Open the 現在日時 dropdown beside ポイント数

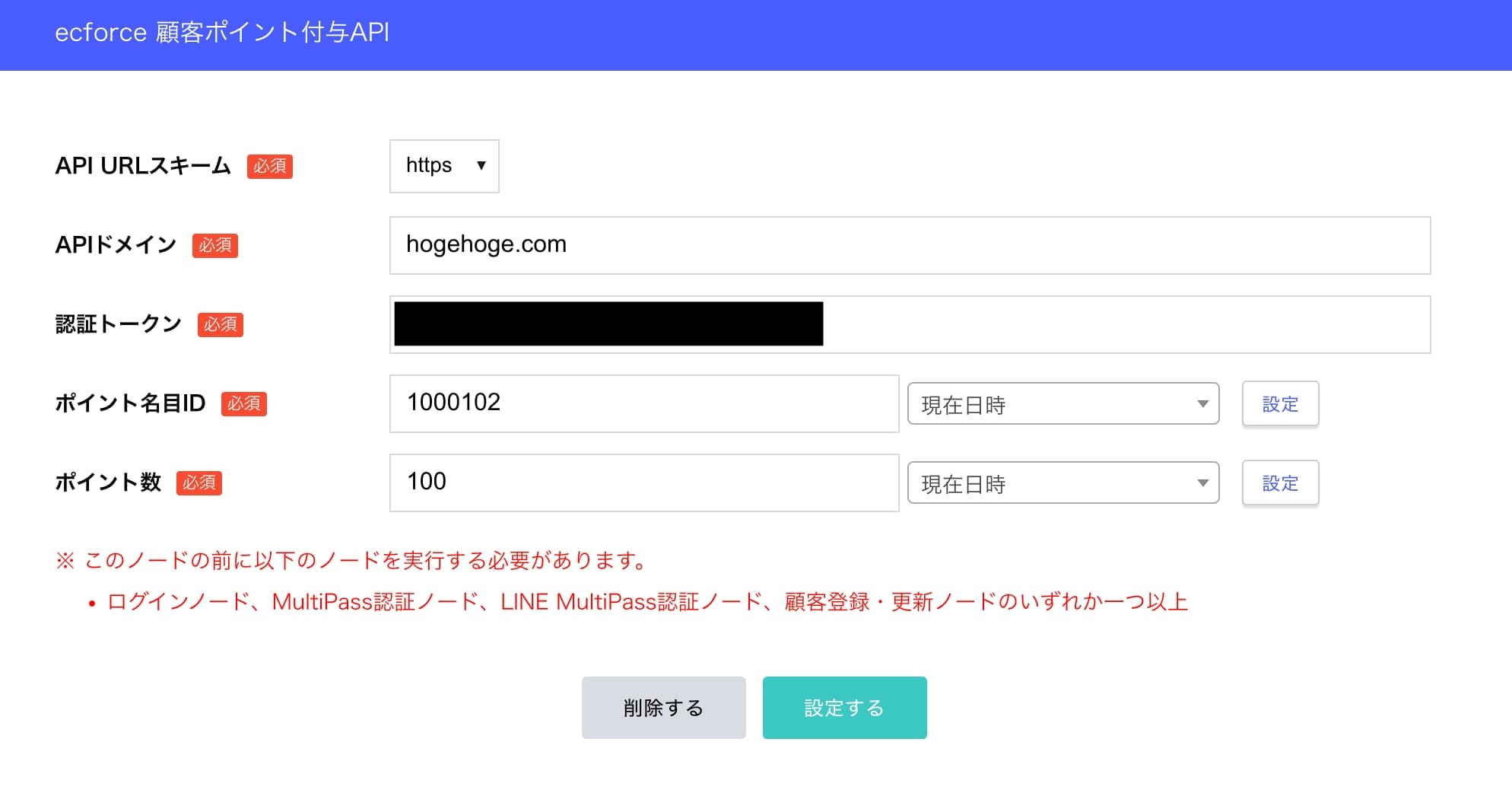(1063, 482)
